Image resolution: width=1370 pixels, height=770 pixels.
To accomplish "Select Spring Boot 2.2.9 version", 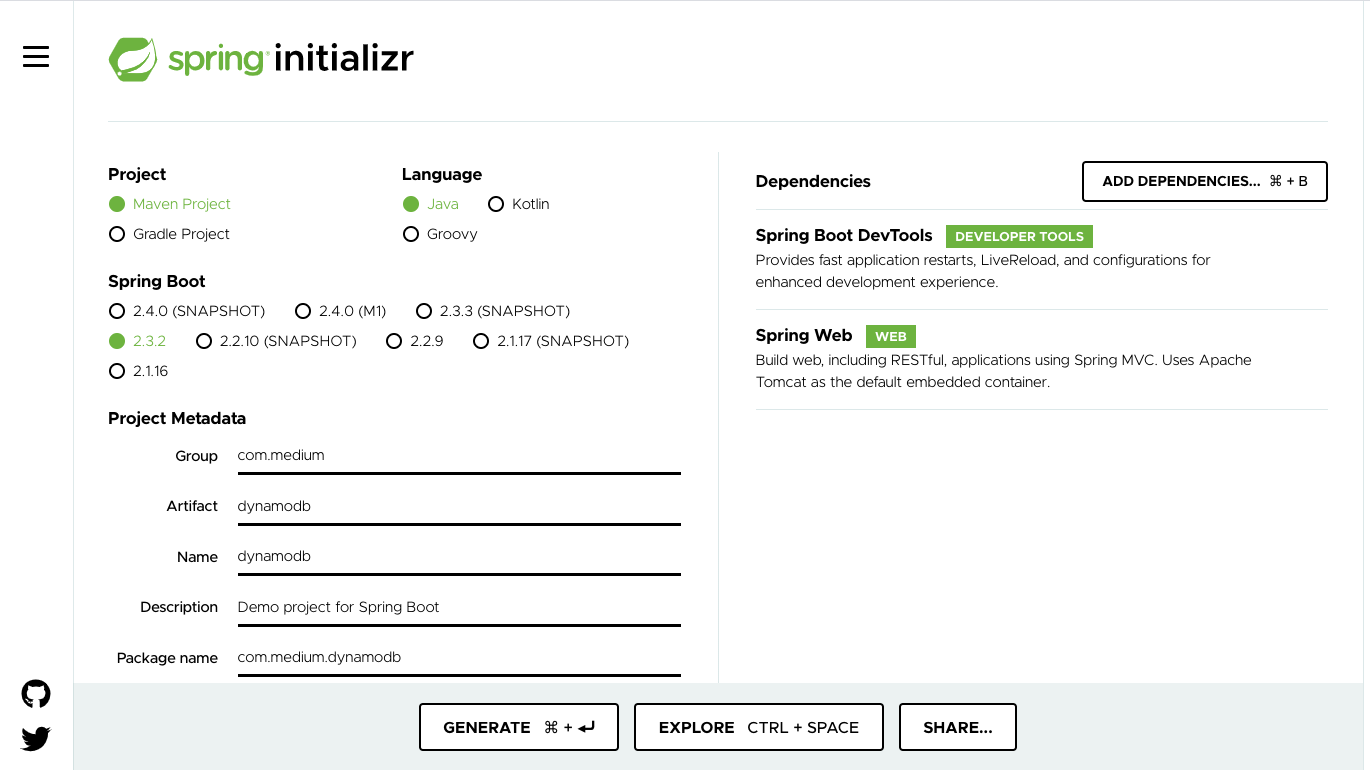I will [x=415, y=341].
